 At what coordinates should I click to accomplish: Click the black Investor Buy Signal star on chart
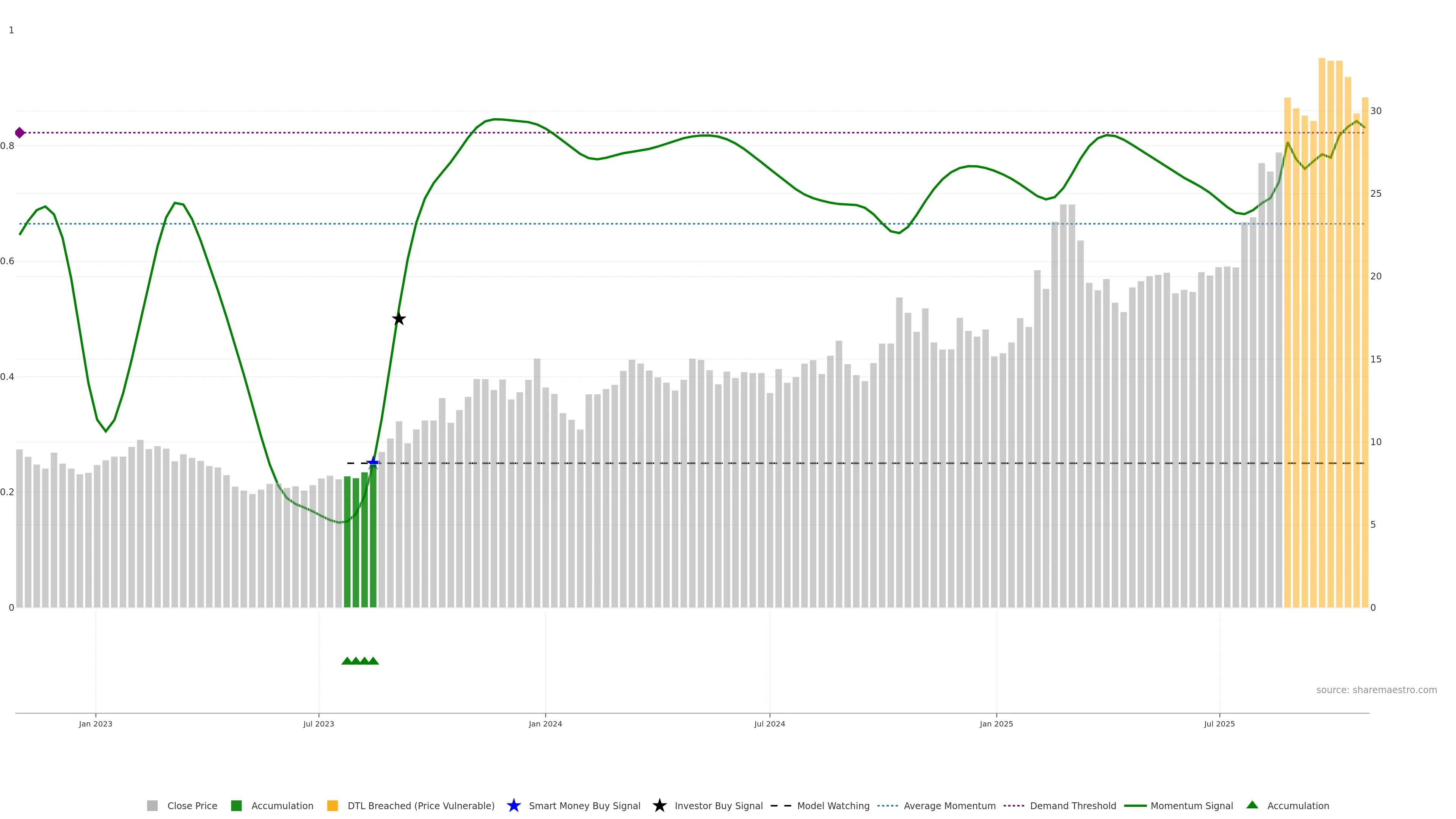399,319
